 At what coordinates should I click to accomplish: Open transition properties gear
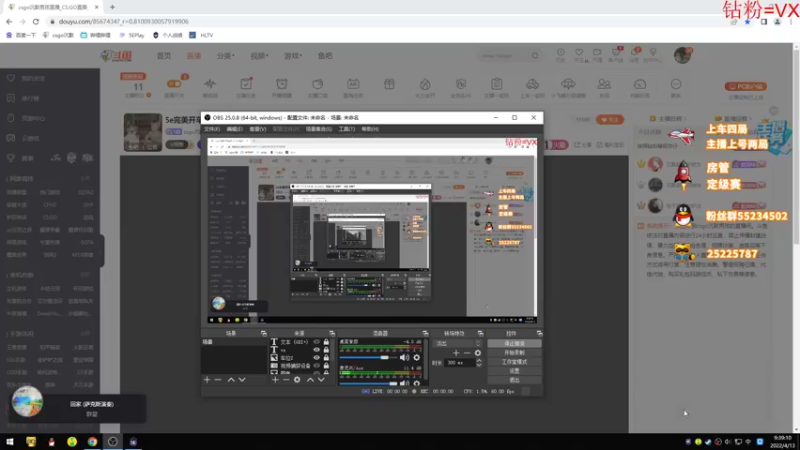pos(478,353)
